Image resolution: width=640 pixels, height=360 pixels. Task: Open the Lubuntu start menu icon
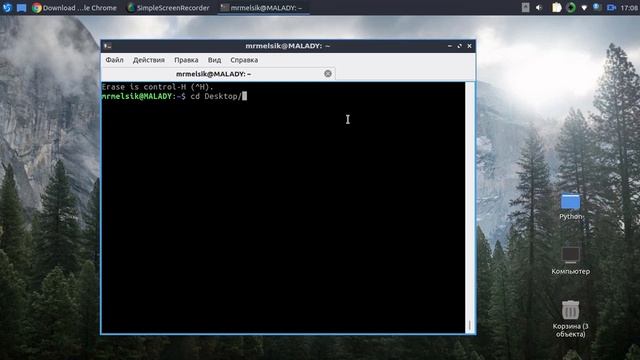[7, 7]
